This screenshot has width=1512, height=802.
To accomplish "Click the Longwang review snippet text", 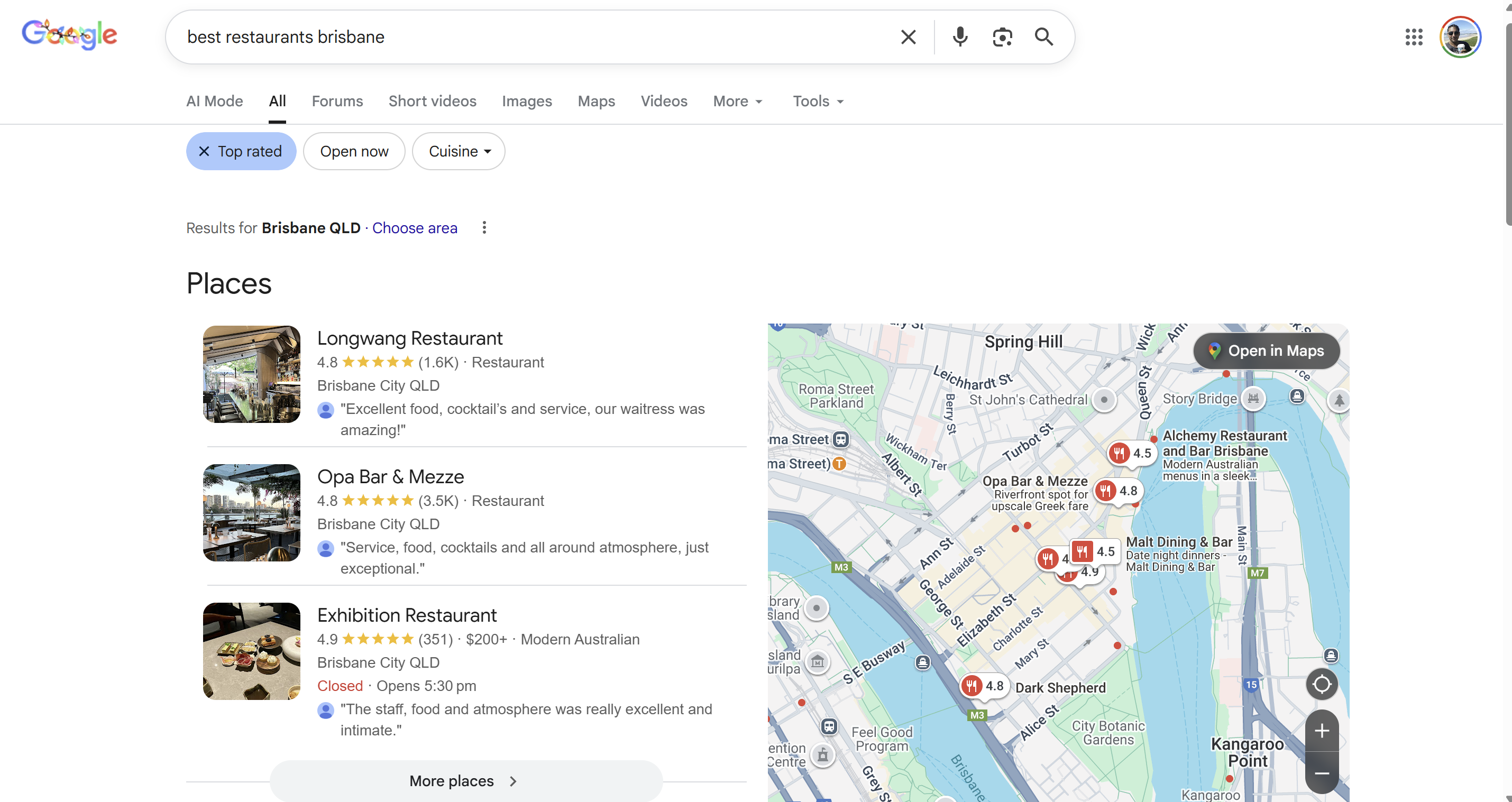I will pos(523,419).
